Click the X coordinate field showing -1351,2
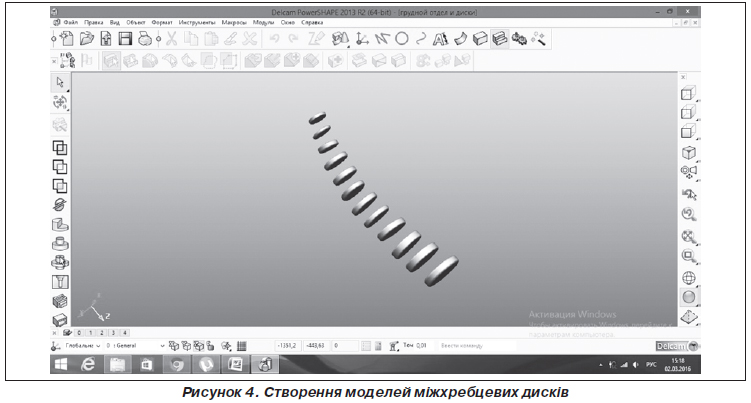 [x=287, y=345]
